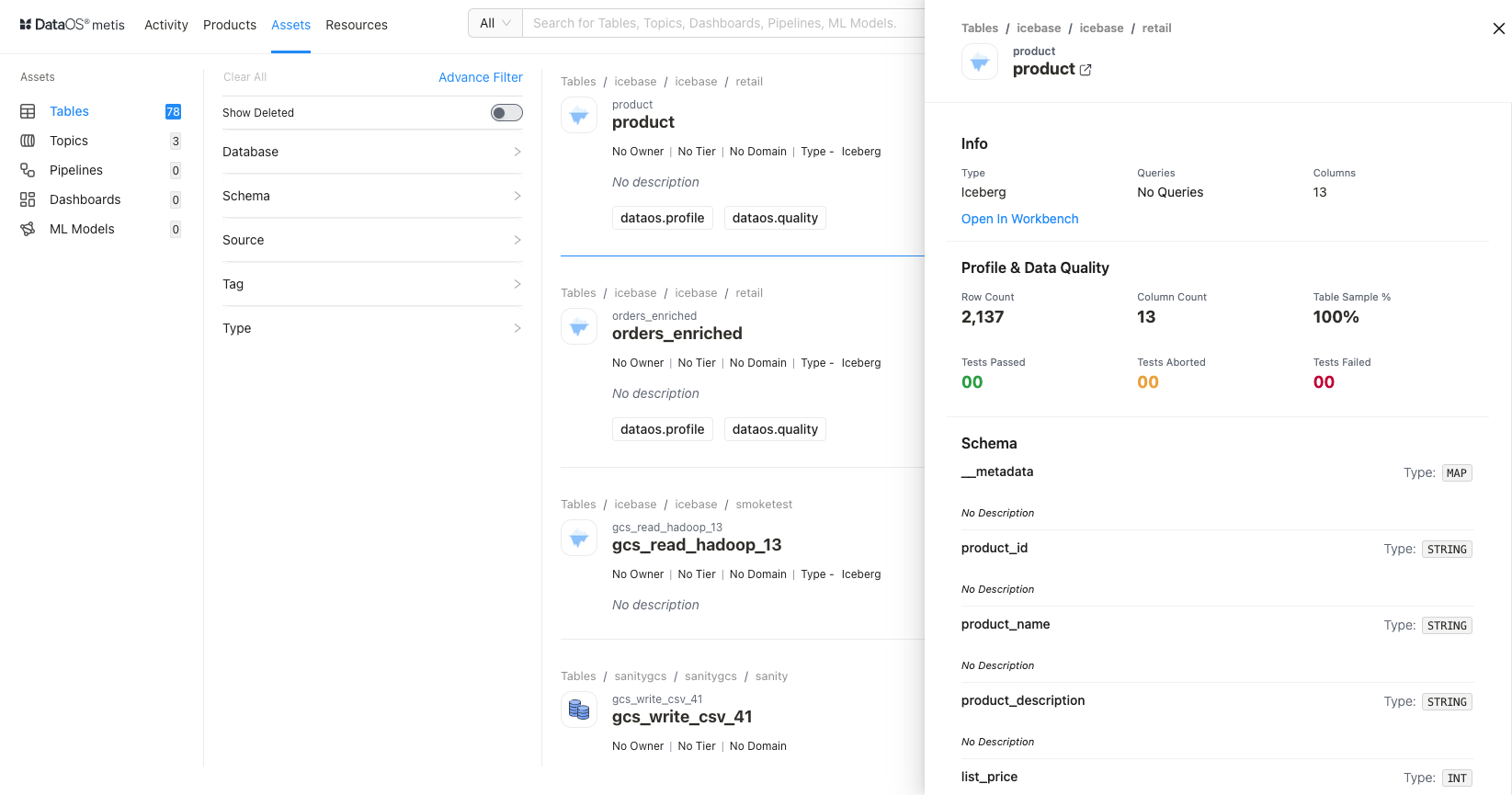Click dataos.profile tag under product
Viewport: 1512px width, 795px height.
coord(663,218)
